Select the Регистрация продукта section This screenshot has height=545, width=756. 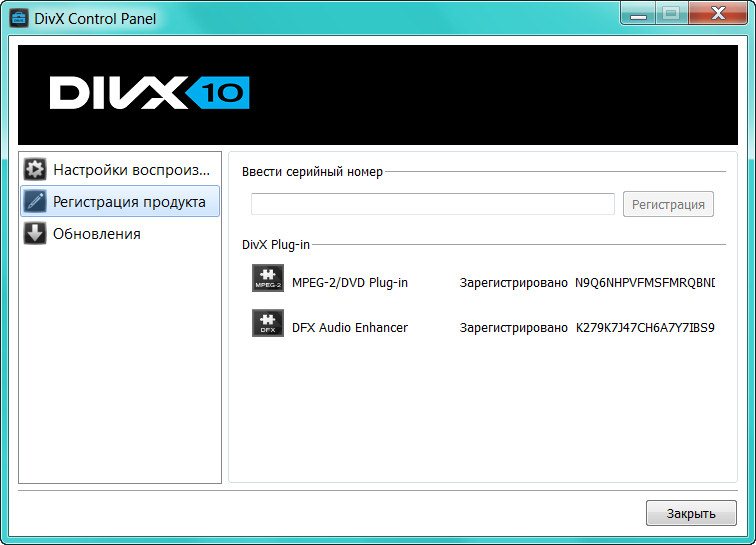pos(120,201)
